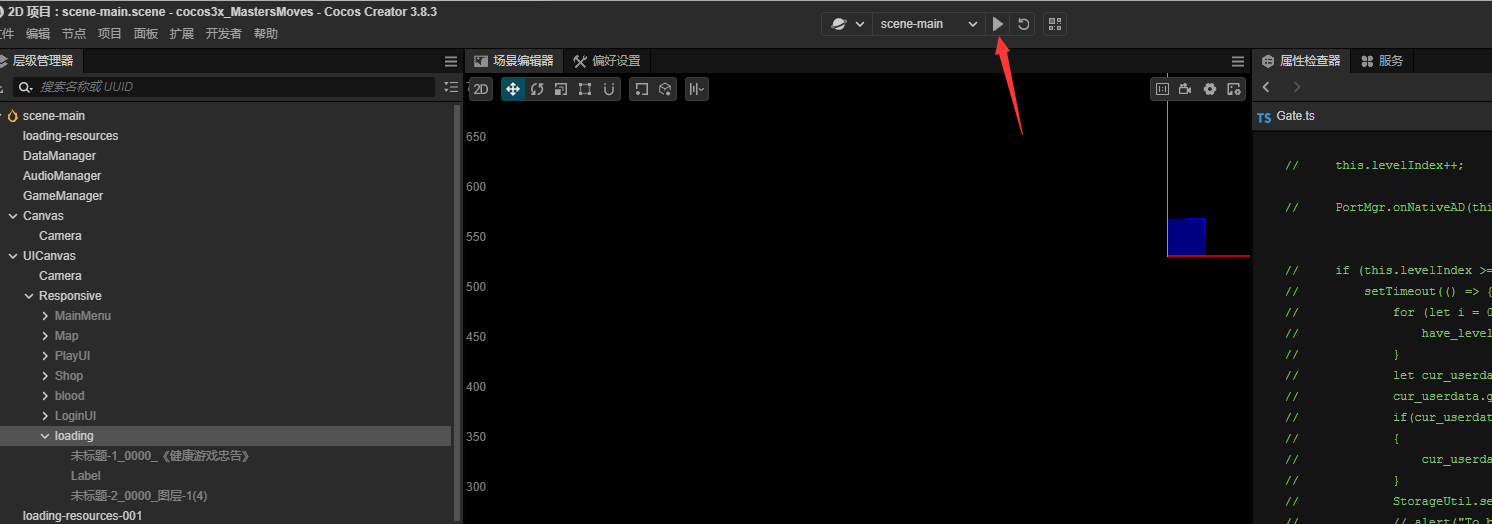
Task: Open scene gear settings icon
Action: (x=1210, y=89)
